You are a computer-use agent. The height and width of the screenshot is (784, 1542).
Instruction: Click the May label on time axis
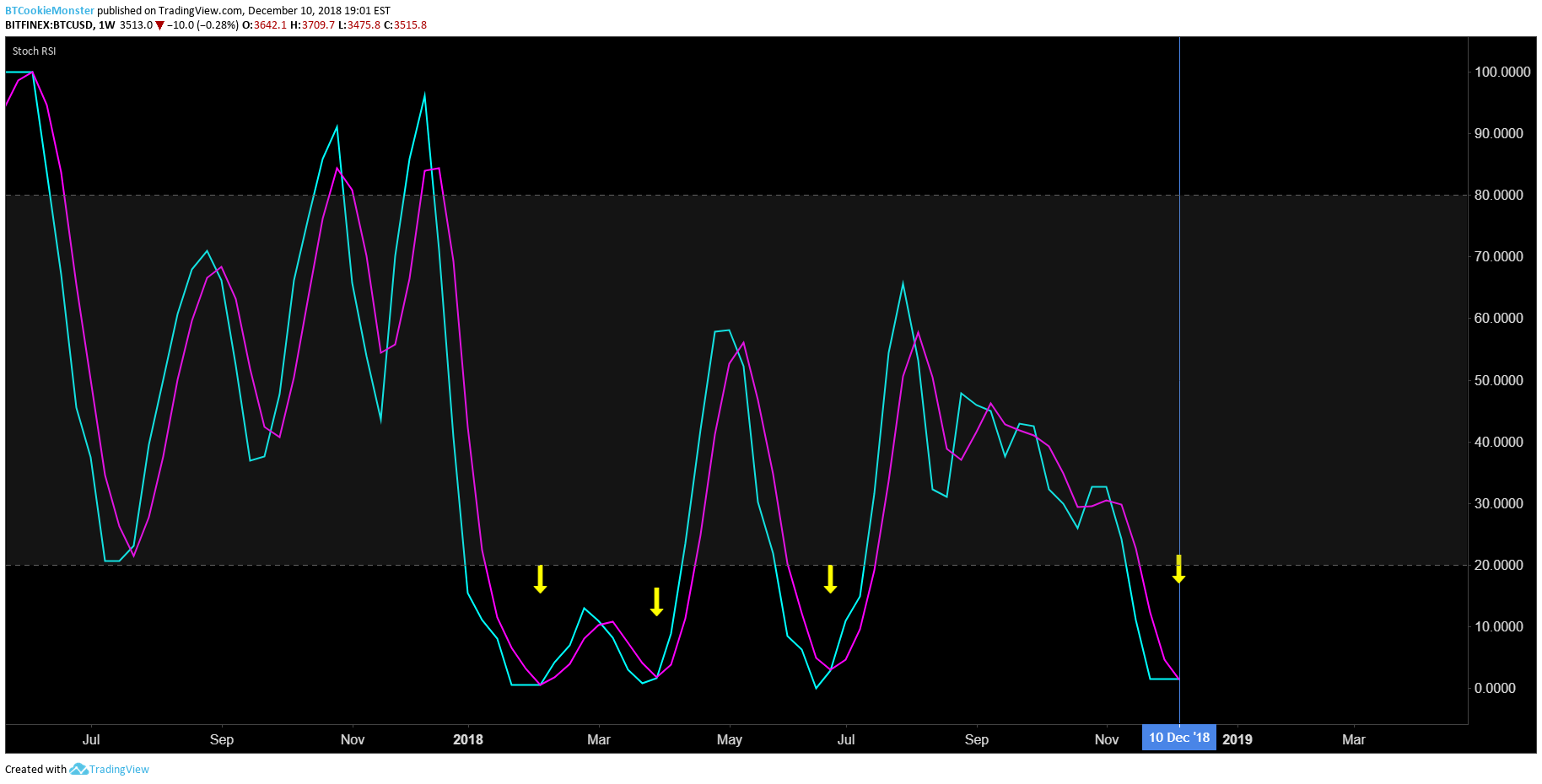point(730,739)
